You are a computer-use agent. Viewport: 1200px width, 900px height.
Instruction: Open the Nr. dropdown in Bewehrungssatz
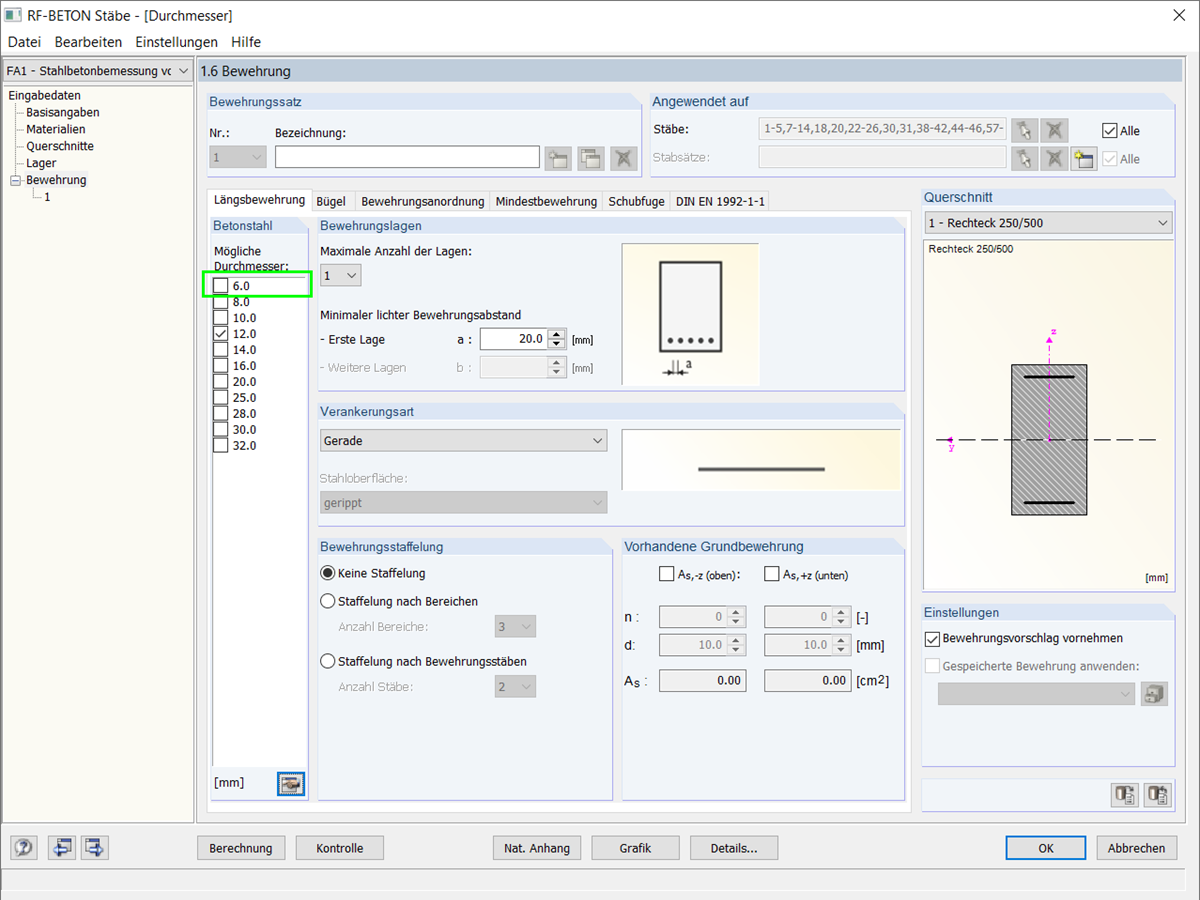click(238, 157)
